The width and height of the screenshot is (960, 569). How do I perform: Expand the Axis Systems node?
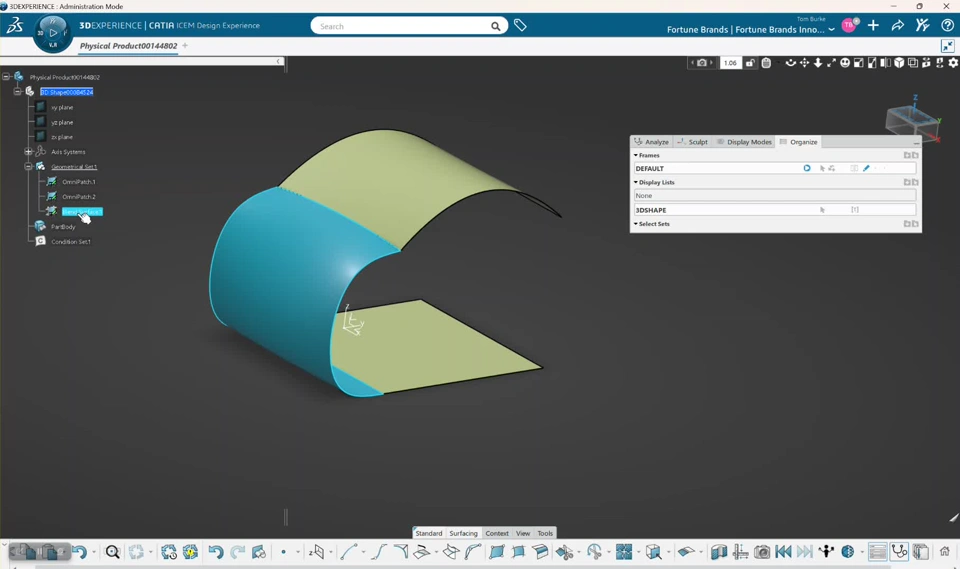(28, 152)
